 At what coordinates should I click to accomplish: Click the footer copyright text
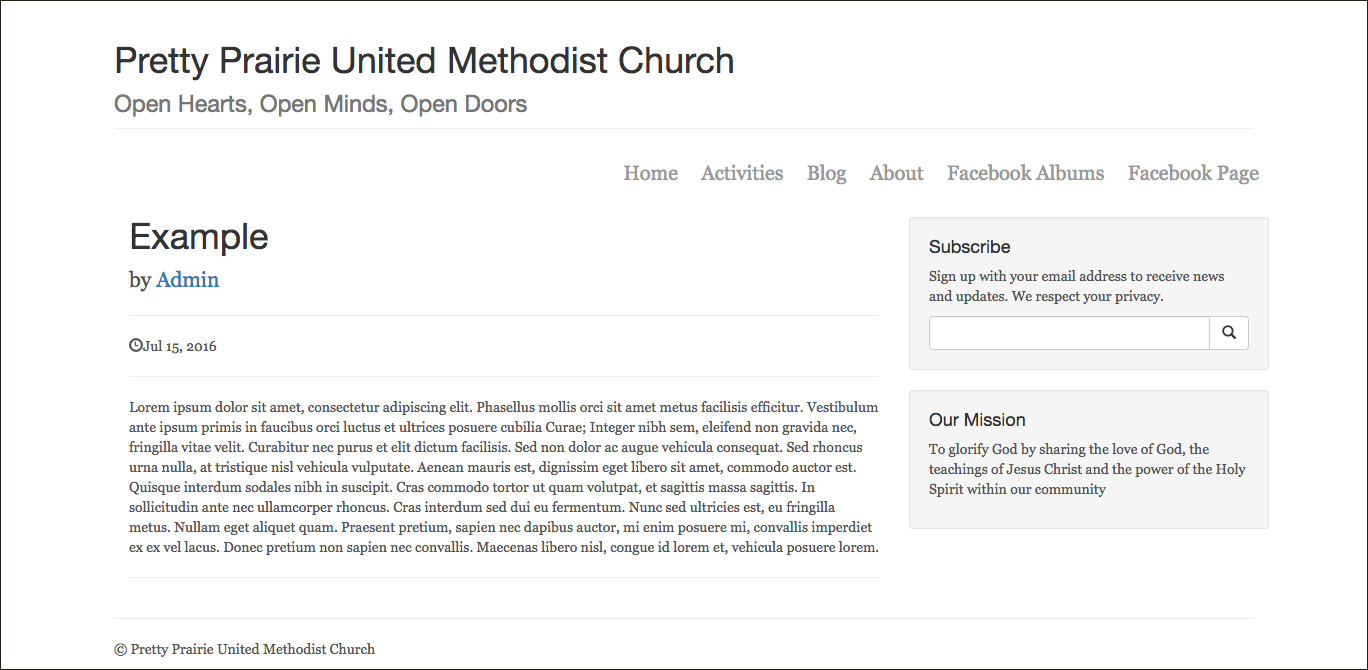click(245, 649)
